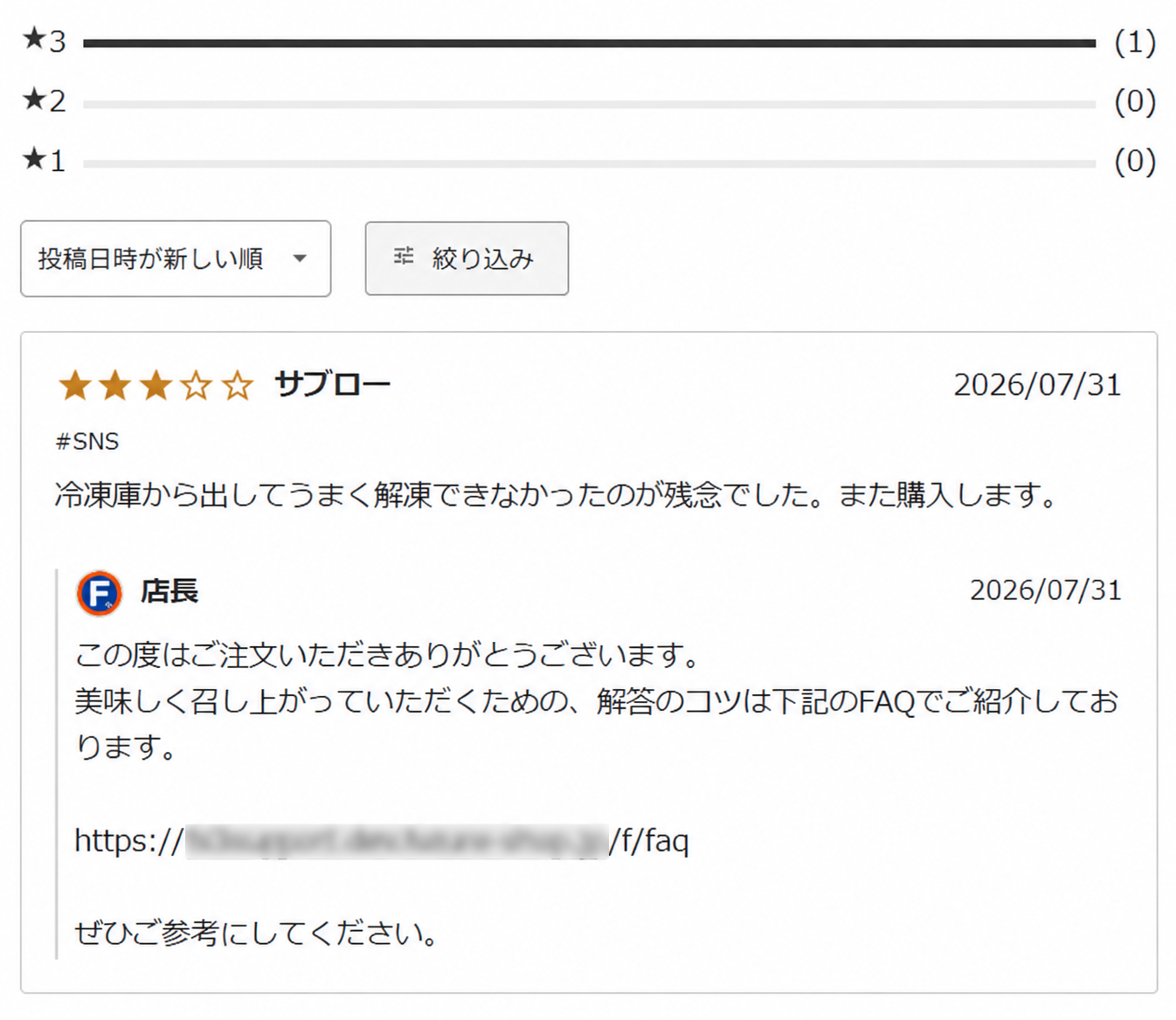
Task: Click the dropdown arrow in sort selector
Action: (x=300, y=258)
